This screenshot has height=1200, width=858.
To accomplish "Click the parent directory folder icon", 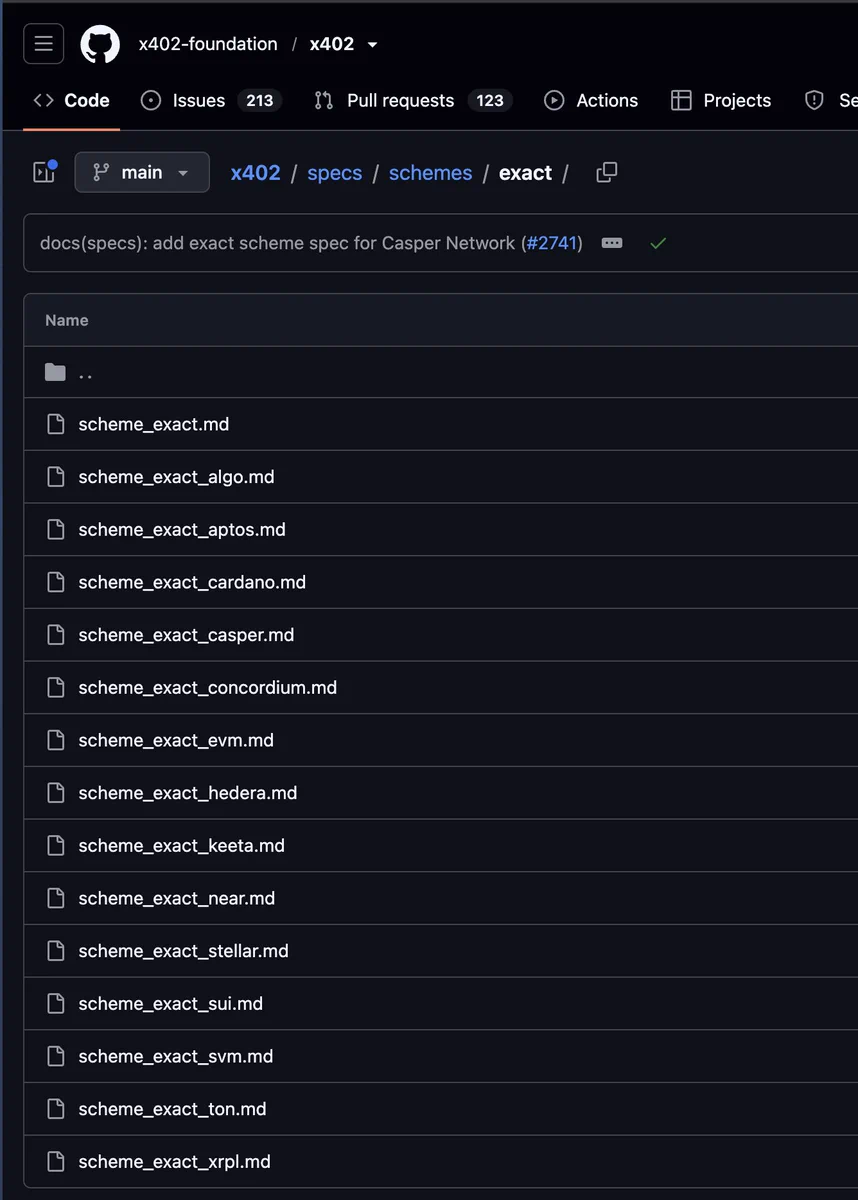I will tap(55, 372).
